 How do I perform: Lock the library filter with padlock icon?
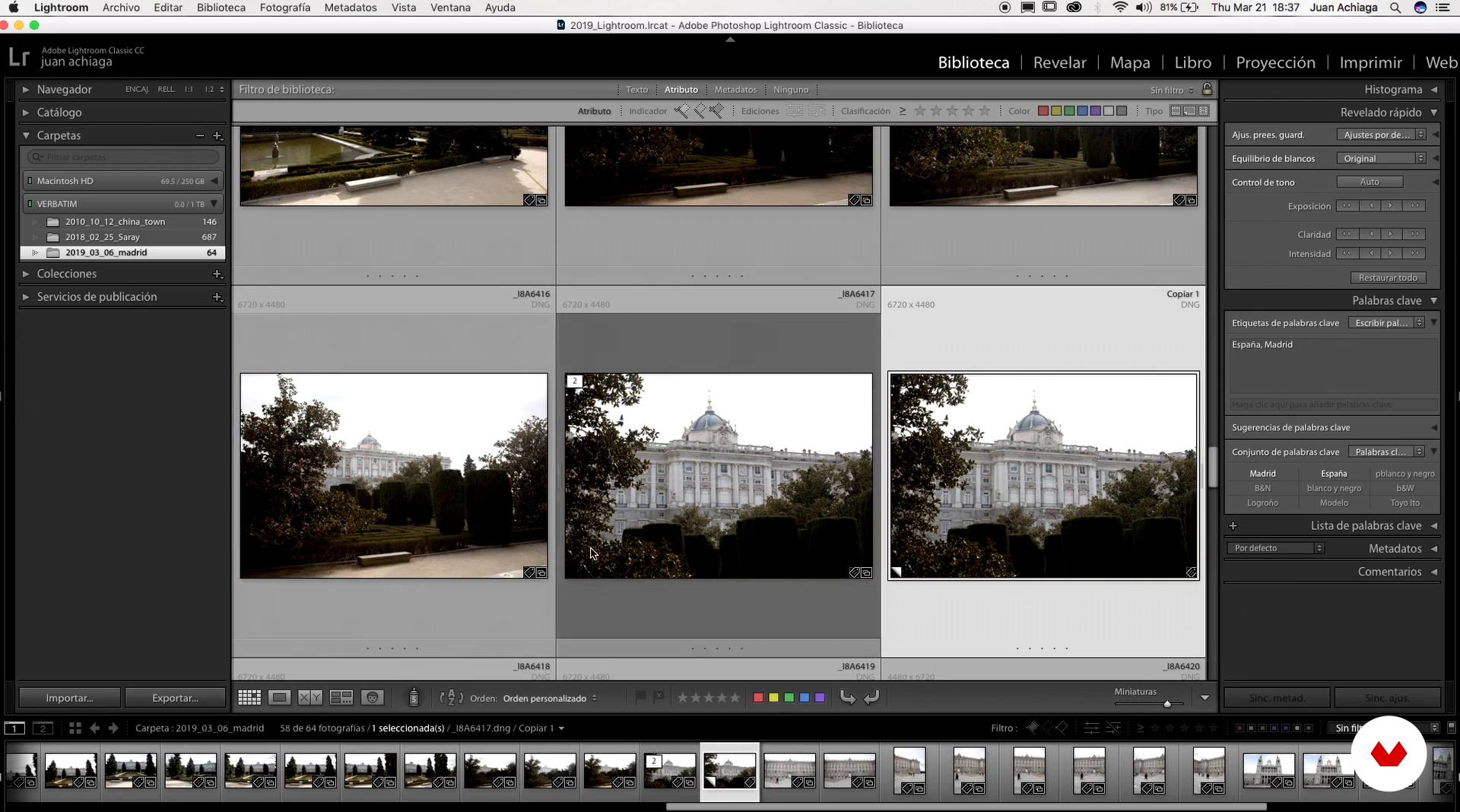(x=1207, y=89)
